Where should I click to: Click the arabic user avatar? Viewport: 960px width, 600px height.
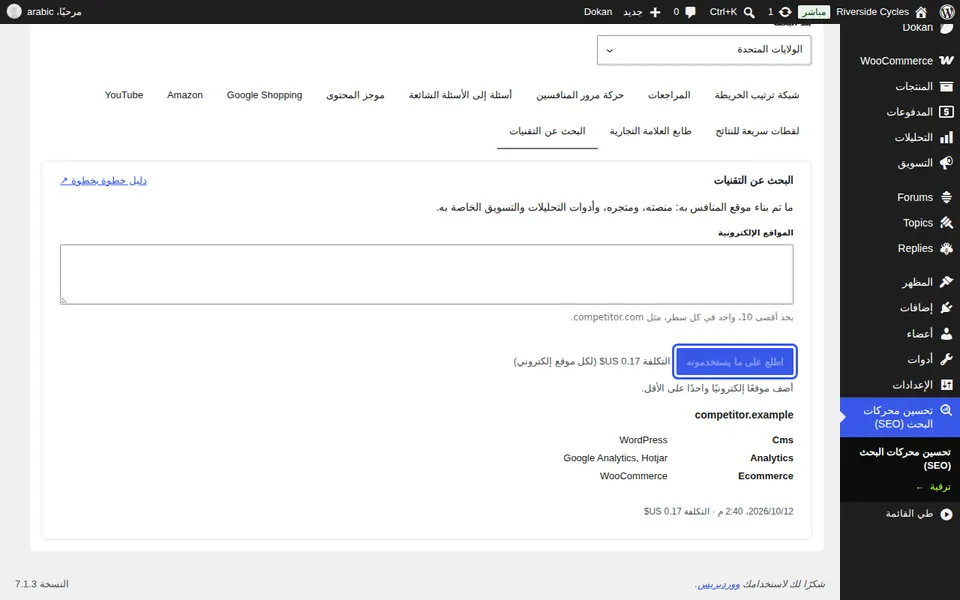click(x=14, y=12)
